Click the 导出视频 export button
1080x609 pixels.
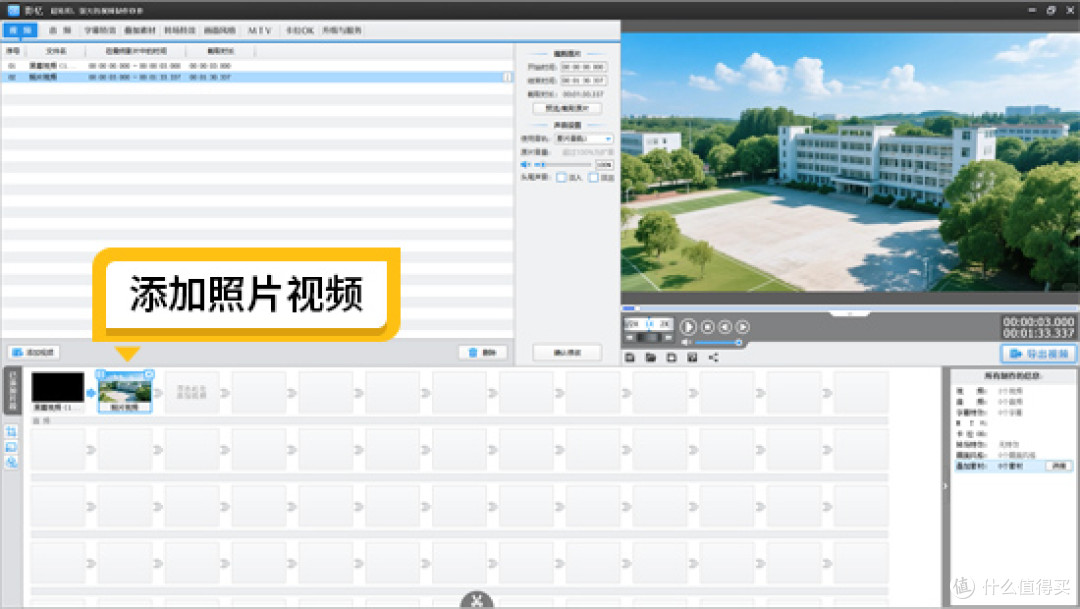(1039, 353)
